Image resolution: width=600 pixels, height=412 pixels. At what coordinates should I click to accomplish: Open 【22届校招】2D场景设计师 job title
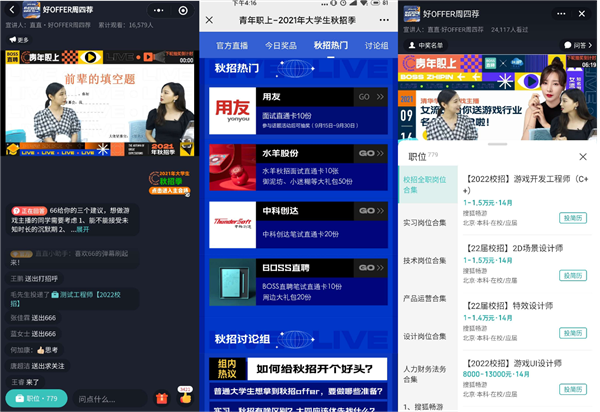[x=514, y=248]
